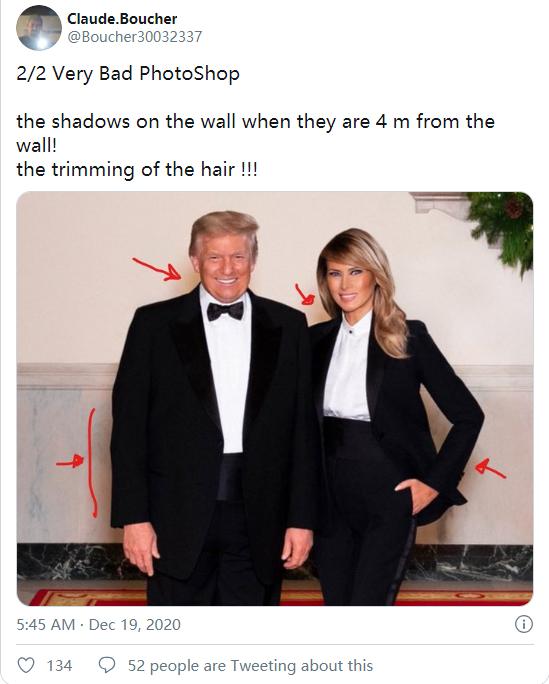Click the vertical red line on the left wall
The width and height of the screenshot is (549, 684).
click(92, 462)
